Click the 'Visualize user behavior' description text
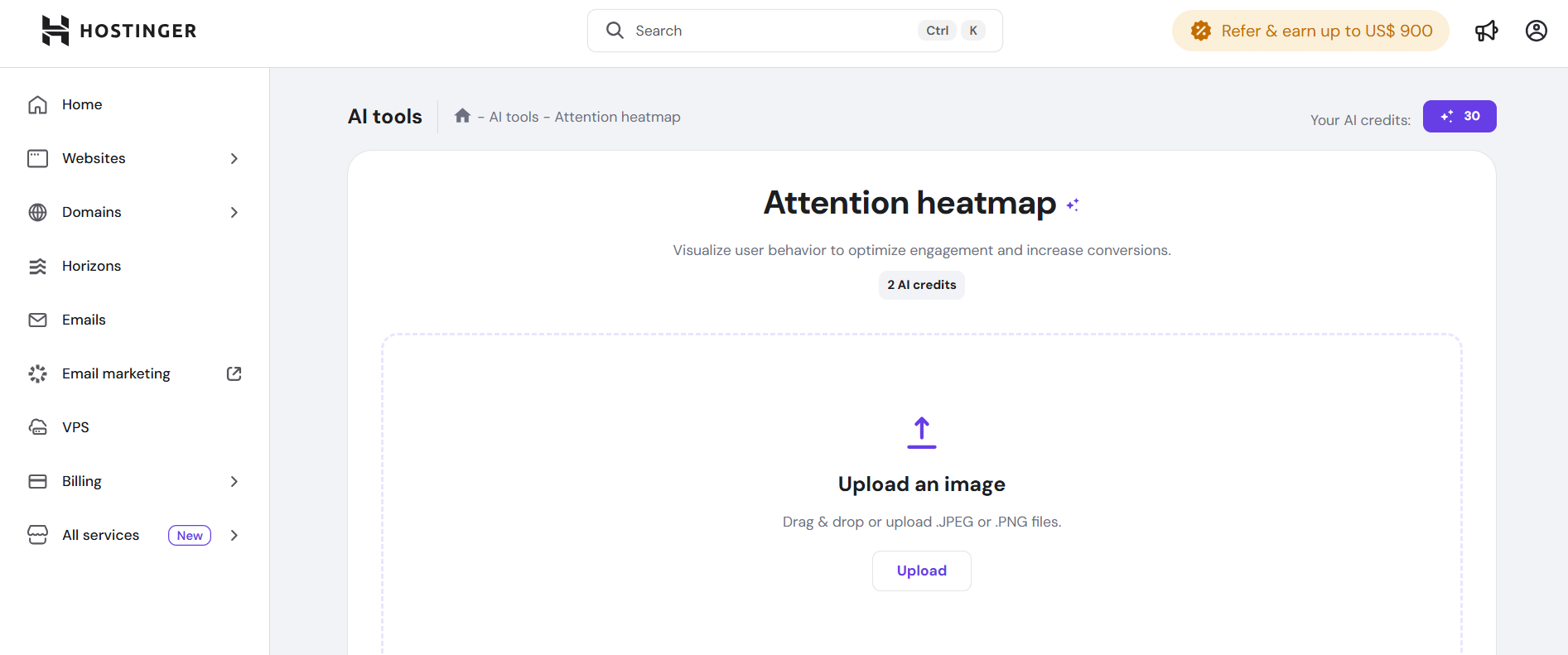The height and width of the screenshot is (655, 1568). pos(922,250)
